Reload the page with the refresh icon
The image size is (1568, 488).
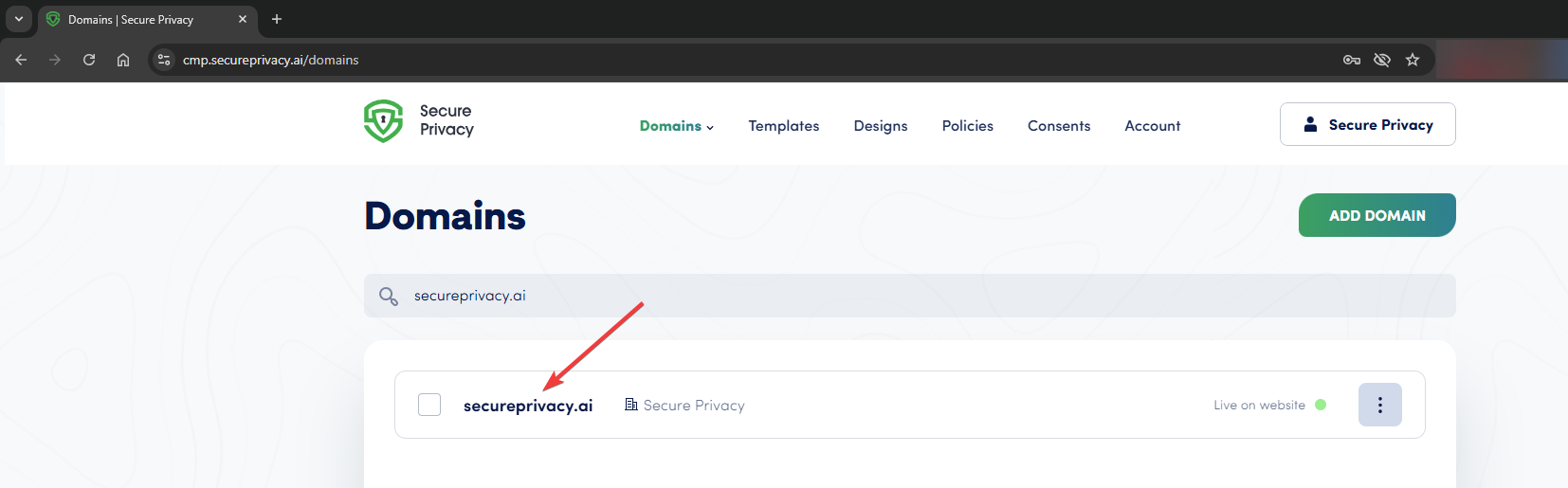pyautogui.click(x=89, y=60)
